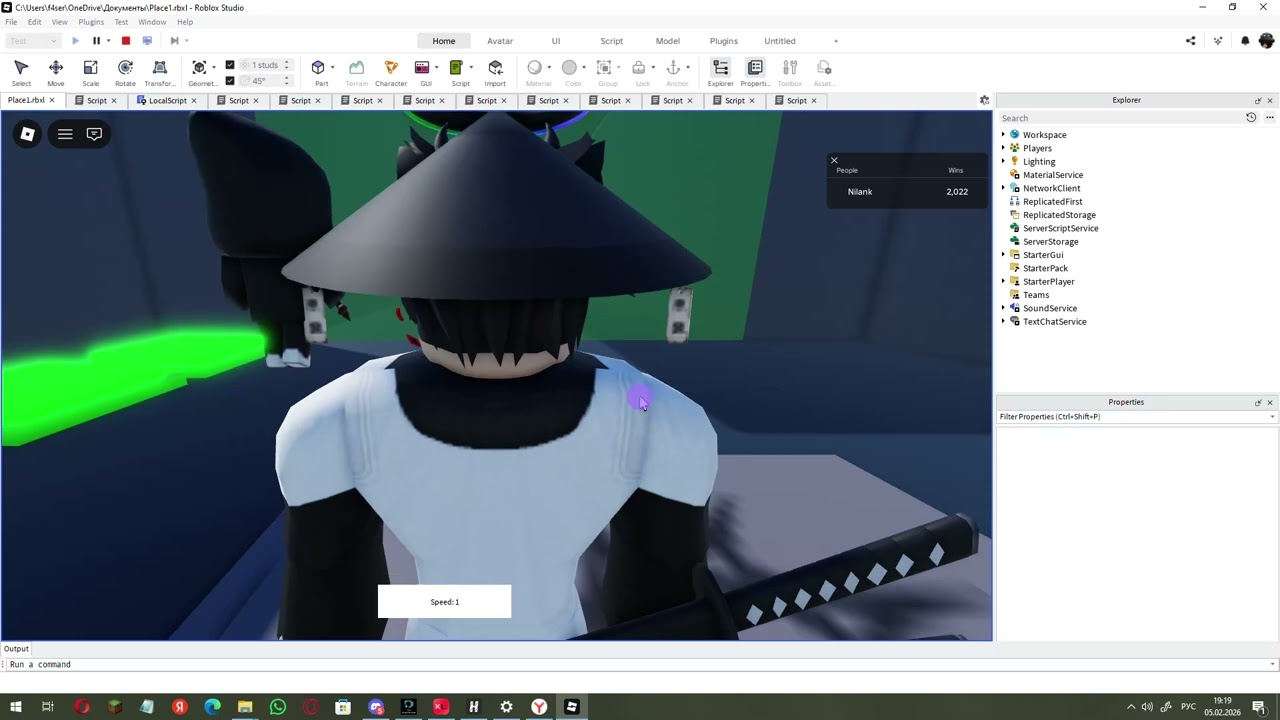Pick the Transform tool
The width and height of the screenshot is (1280, 720).
(x=160, y=72)
